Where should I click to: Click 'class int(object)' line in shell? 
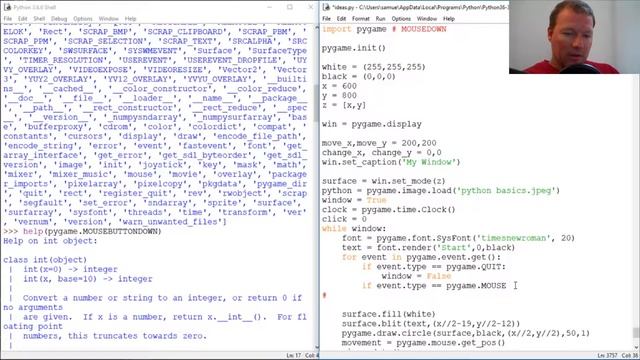(x=45, y=260)
